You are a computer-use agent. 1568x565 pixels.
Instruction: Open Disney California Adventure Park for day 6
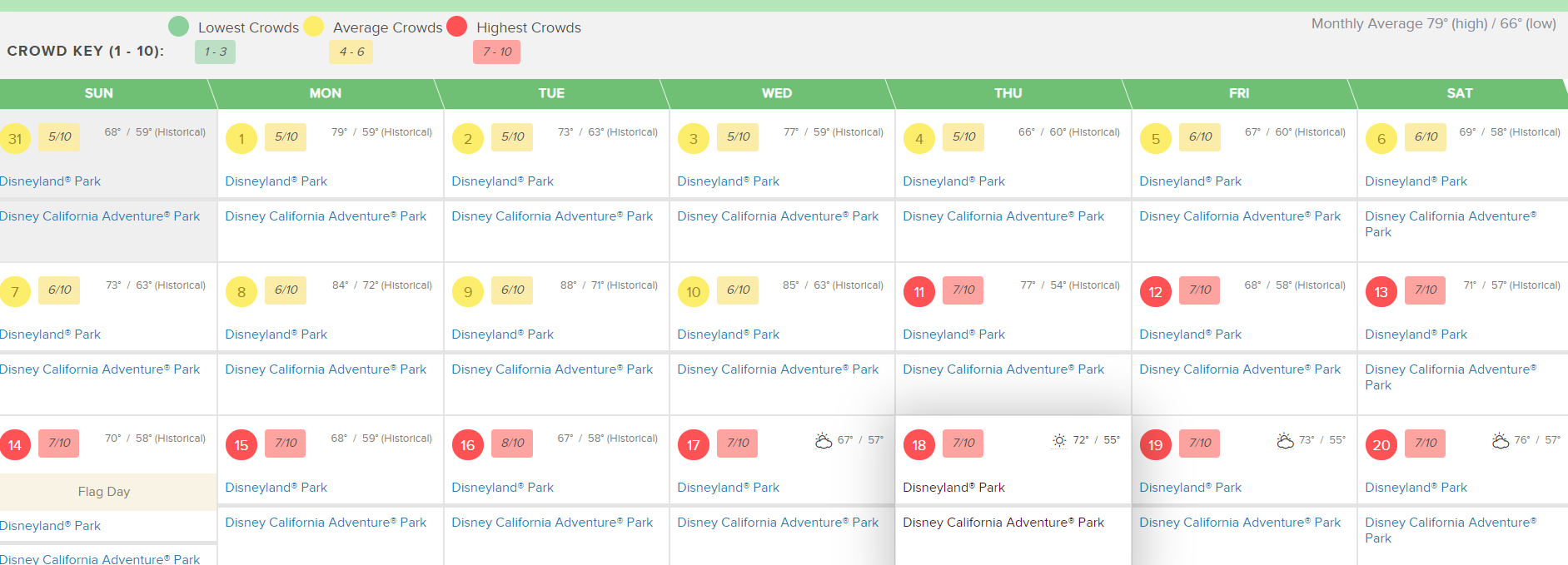(x=1451, y=224)
